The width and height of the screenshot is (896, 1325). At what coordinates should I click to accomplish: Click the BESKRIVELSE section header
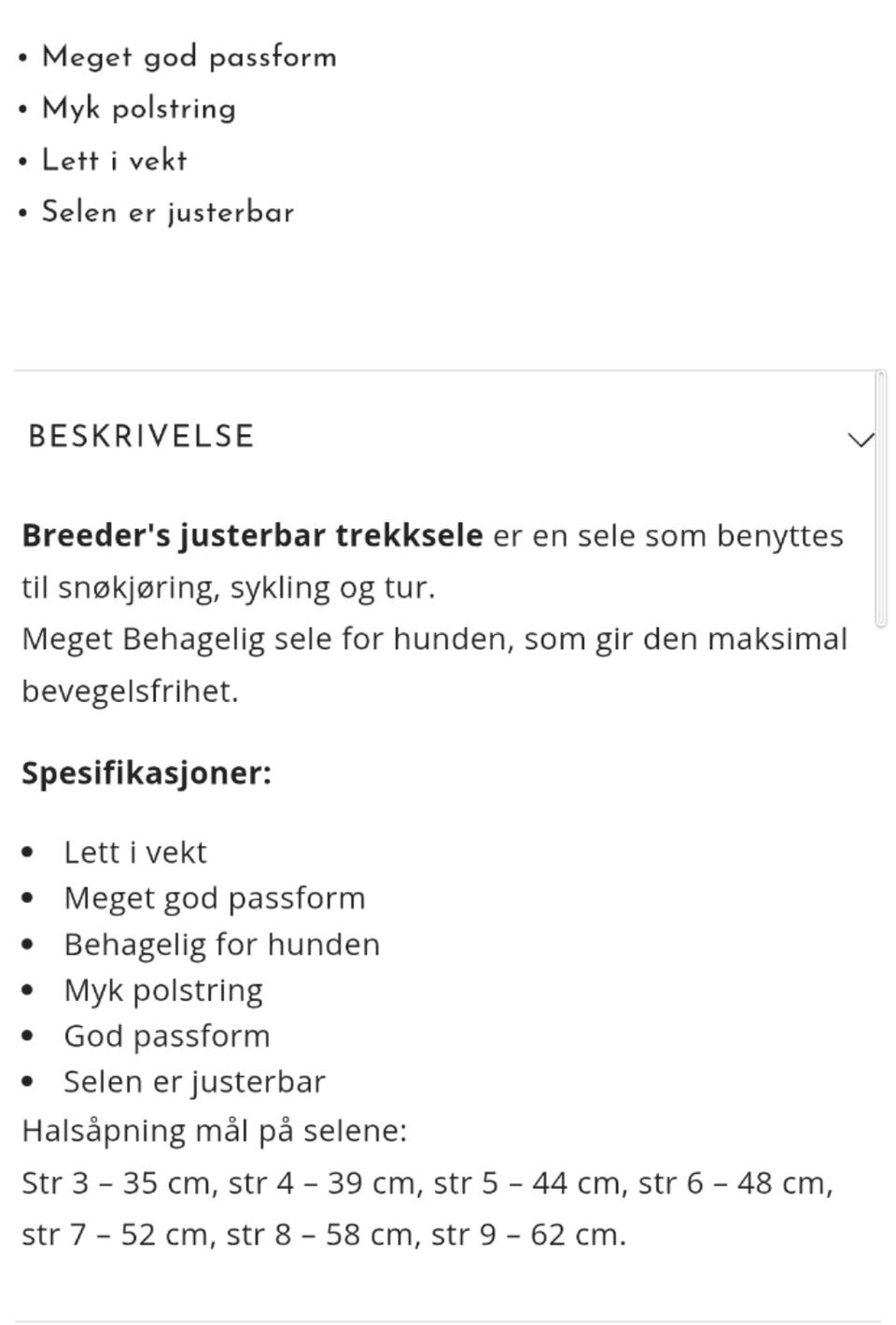tap(140, 435)
